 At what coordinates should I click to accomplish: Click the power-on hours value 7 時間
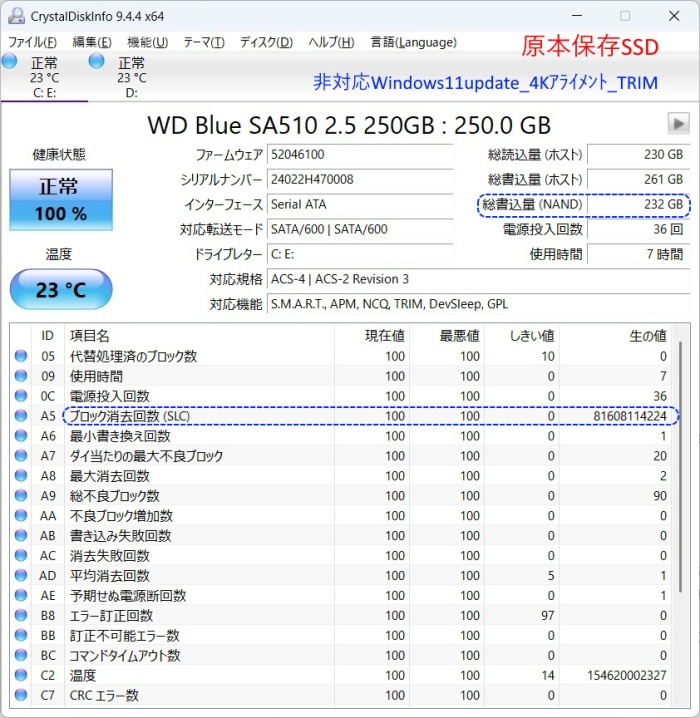coord(638,254)
